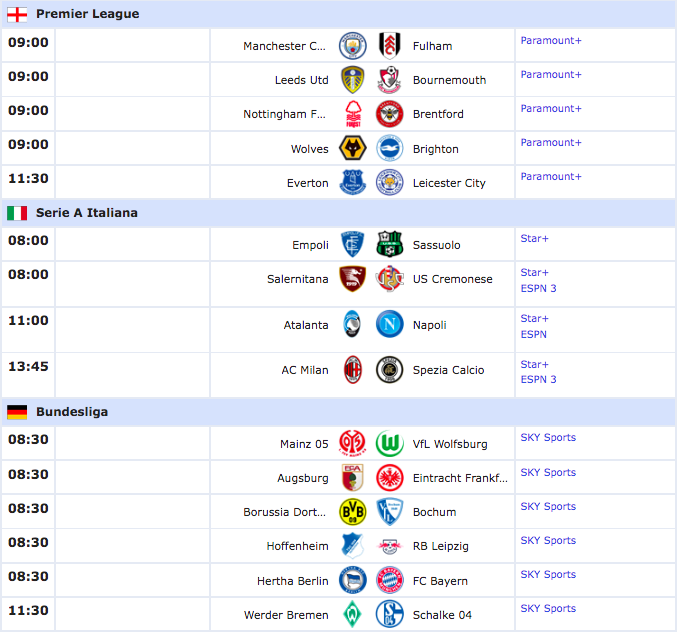Select the Bundesliga section header
677x632 pixels.
point(338,412)
